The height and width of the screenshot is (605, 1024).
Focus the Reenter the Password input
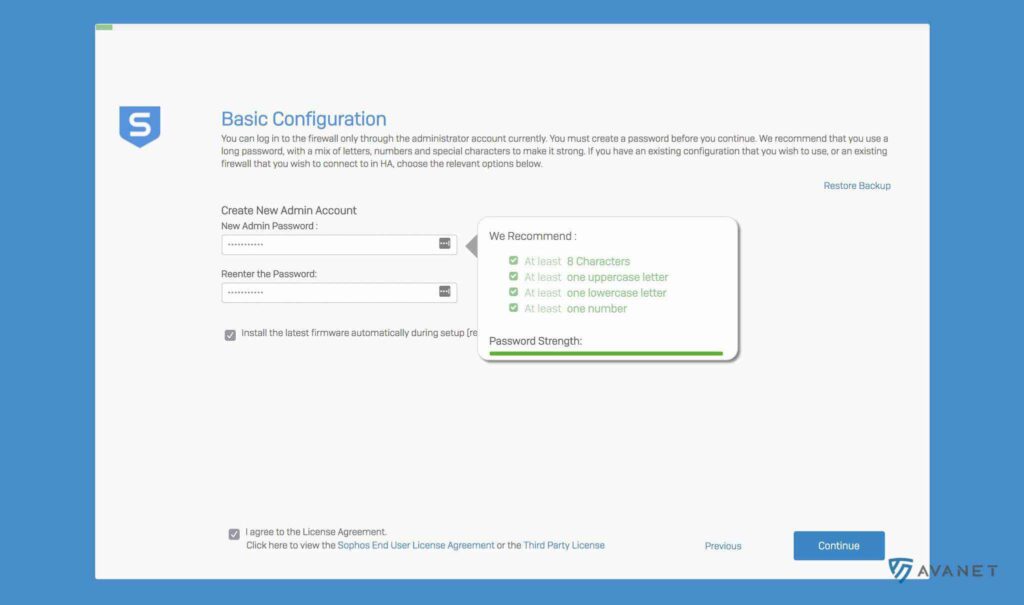pos(339,292)
